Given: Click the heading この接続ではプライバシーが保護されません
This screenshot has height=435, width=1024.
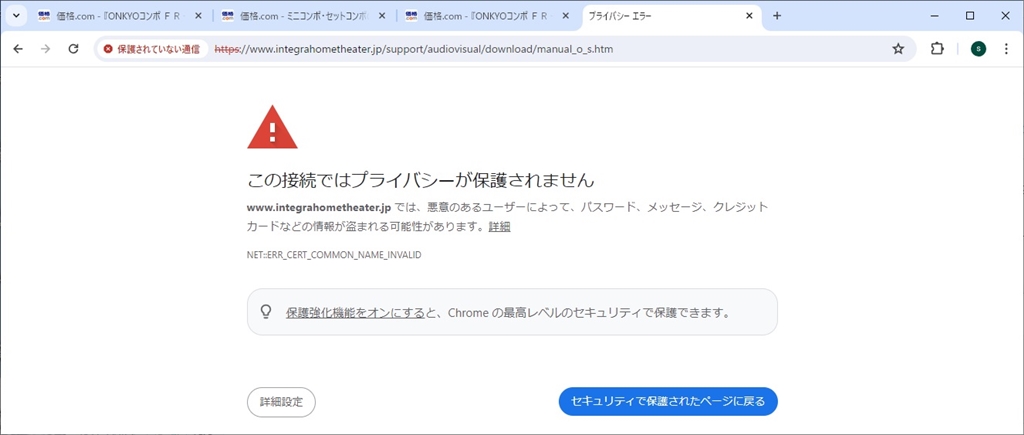Looking at the screenshot, I should 421,180.
